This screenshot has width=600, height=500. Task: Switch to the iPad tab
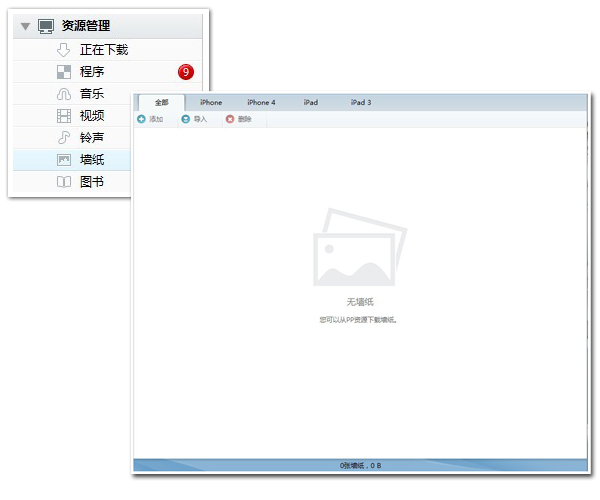[311, 103]
